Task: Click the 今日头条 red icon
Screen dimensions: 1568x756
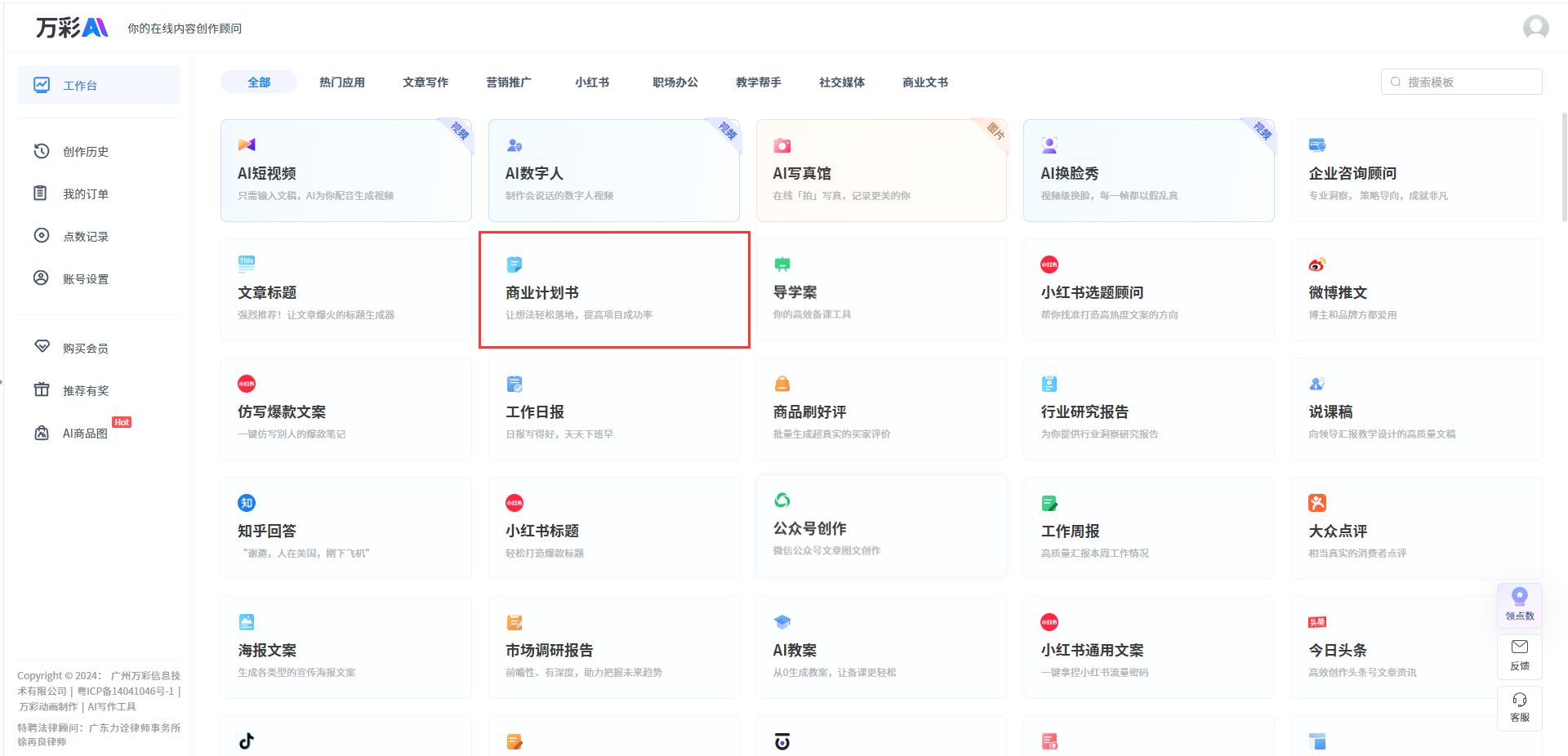Action: [x=1317, y=622]
